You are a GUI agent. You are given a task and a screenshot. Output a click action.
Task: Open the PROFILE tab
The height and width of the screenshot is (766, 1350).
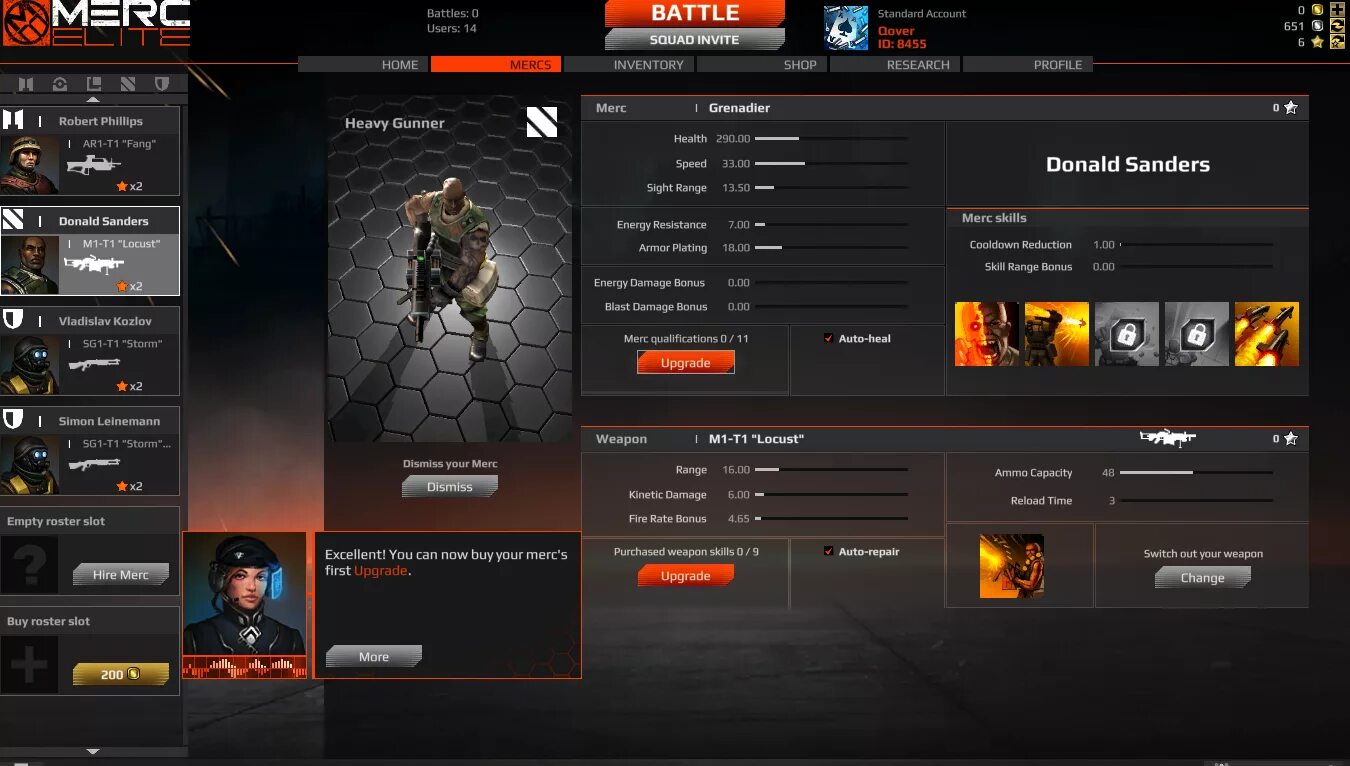[1028, 64]
